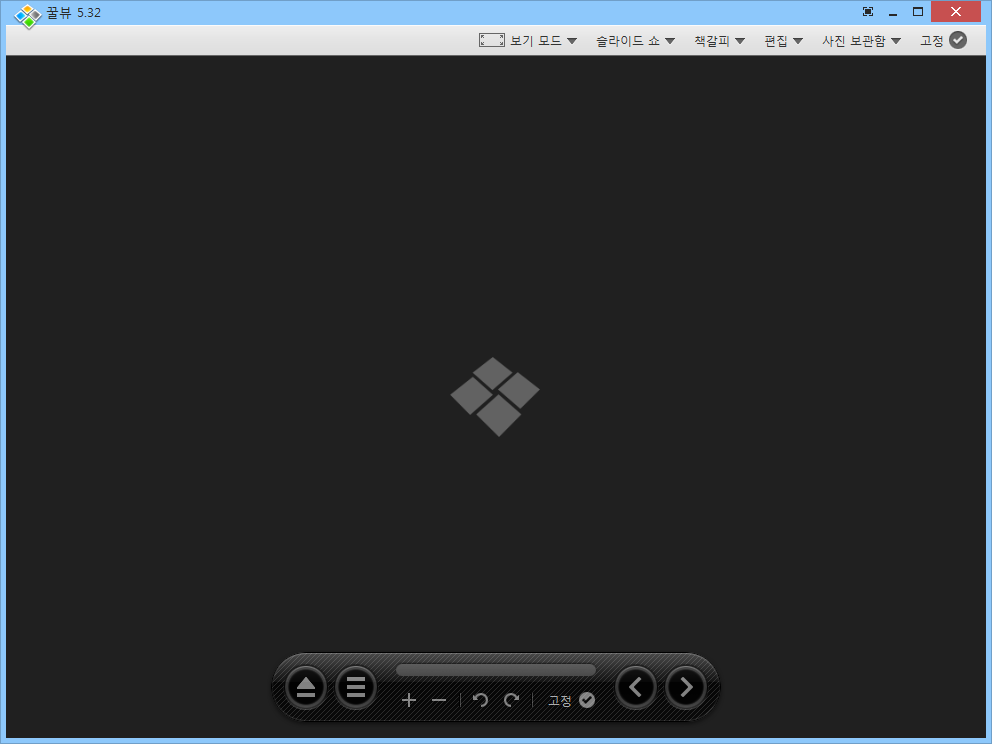Go to previous image arrow

[636, 687]
